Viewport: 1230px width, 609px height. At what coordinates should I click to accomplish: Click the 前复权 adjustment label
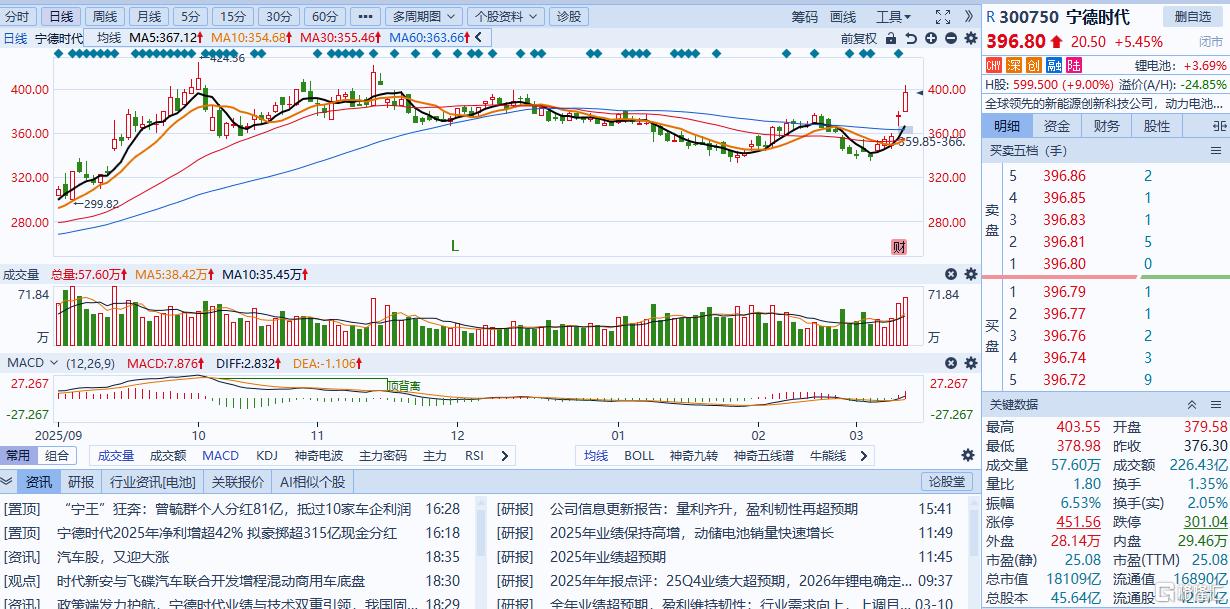click(x=858, y=38)
